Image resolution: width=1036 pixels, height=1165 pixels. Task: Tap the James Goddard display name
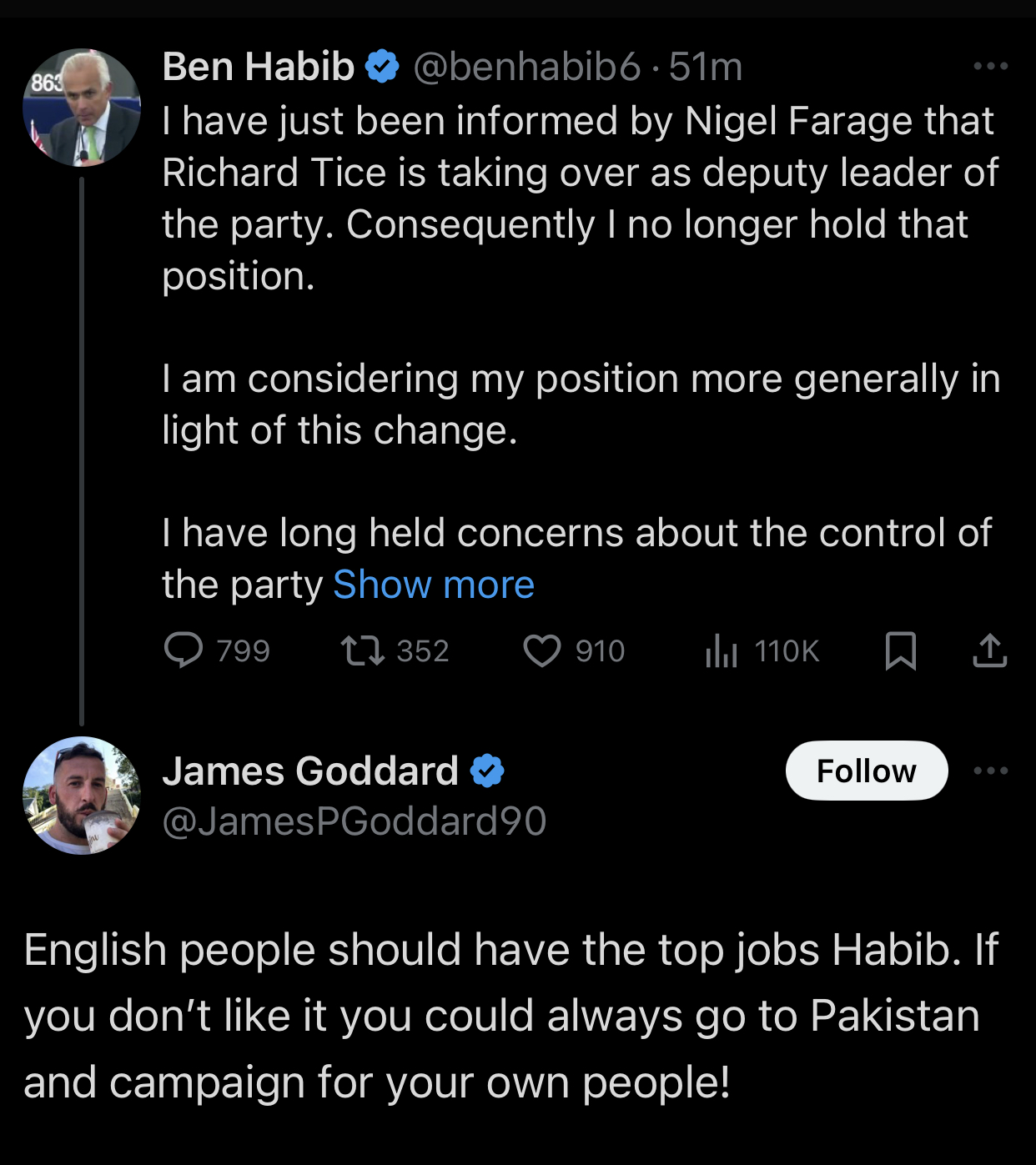(310, 771)
